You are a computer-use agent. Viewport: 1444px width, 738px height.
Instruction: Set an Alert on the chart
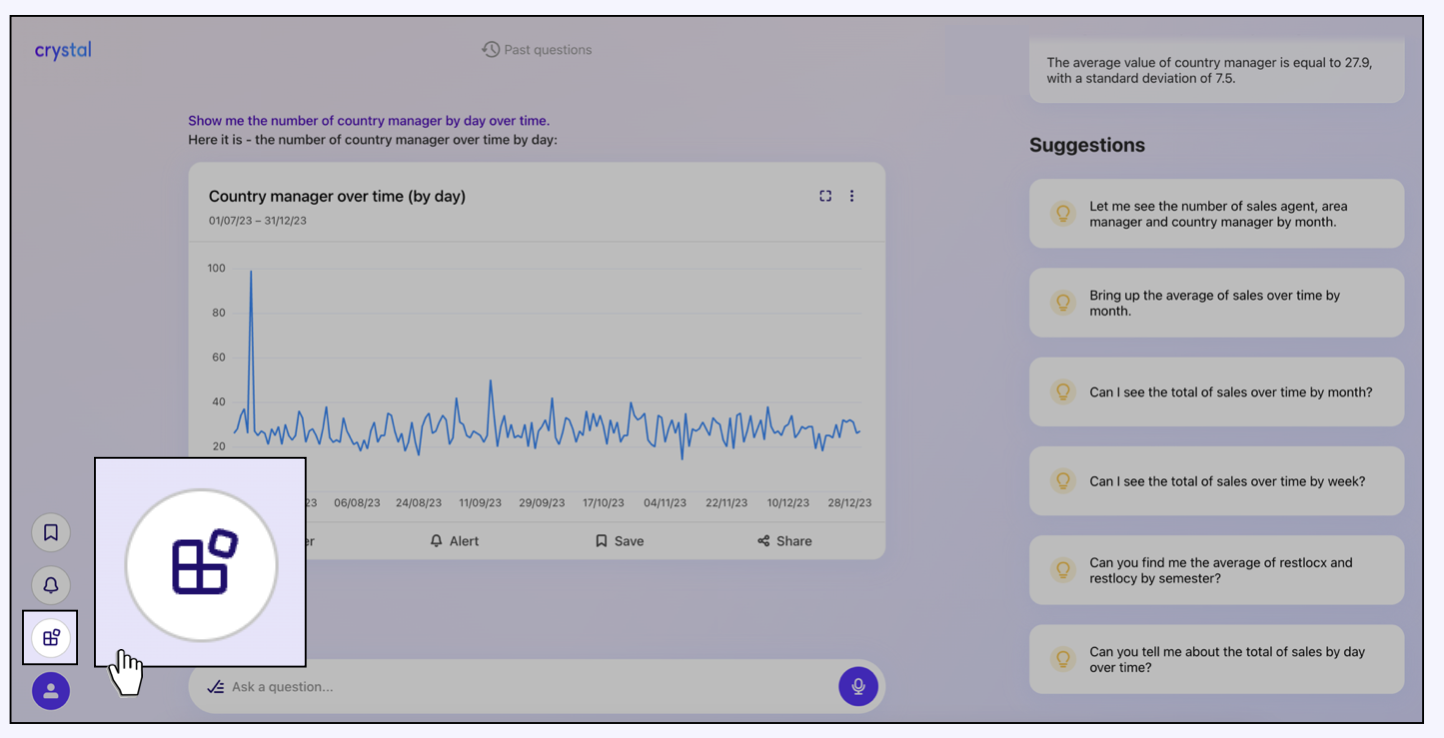(454, 541)
